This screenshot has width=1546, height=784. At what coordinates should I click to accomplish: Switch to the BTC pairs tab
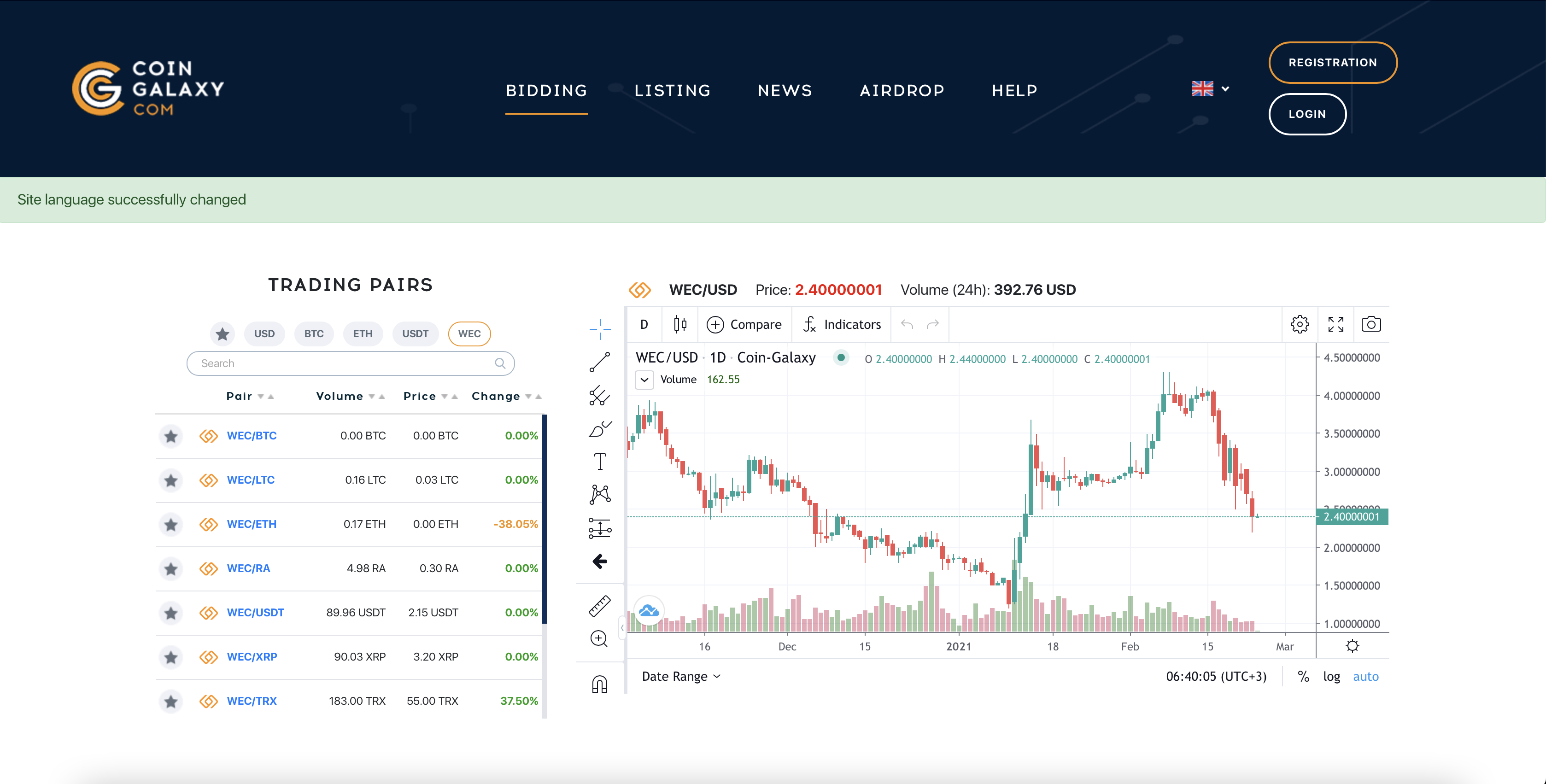click(313, 334)
